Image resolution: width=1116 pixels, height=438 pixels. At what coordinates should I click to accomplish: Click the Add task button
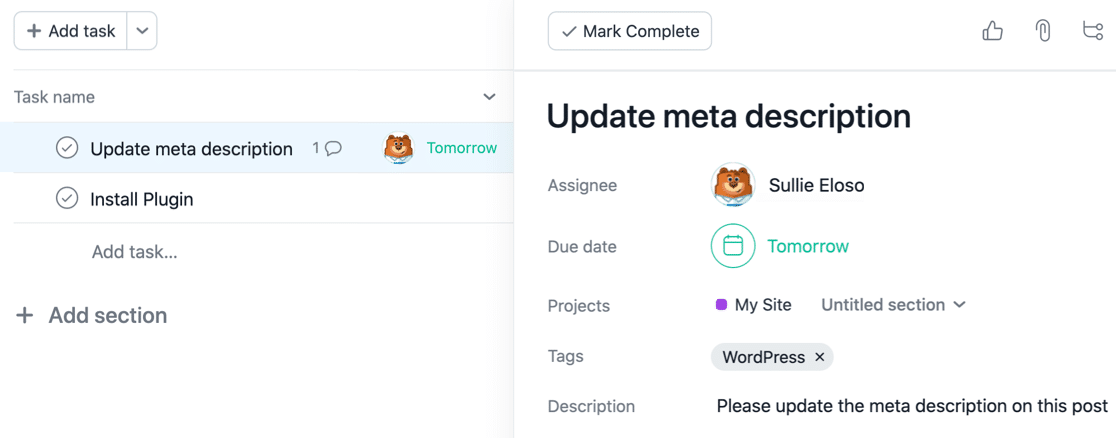pyautogui.click(x=71, y=31)
